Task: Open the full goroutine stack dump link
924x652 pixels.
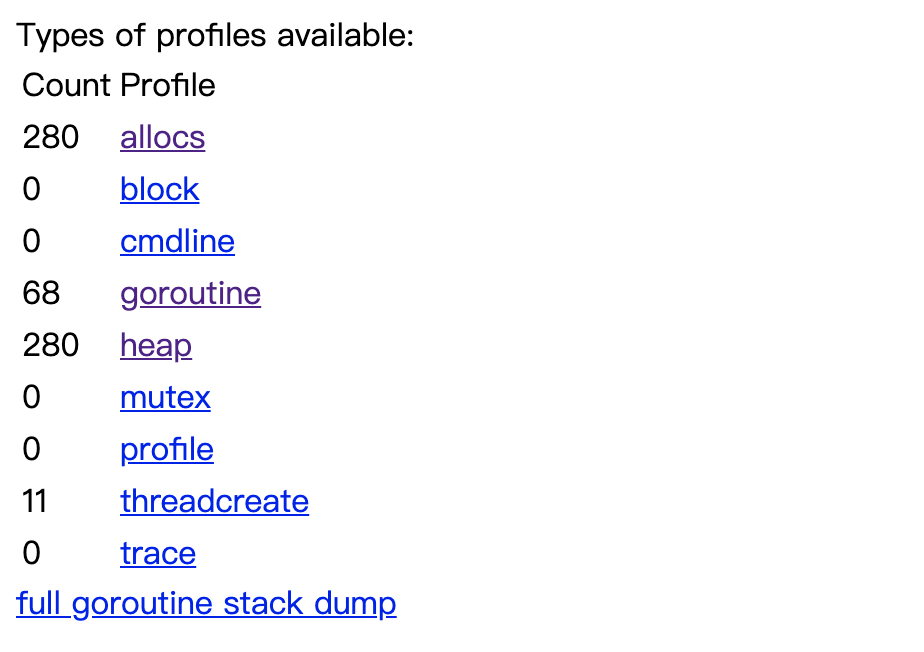Action: pyautogui.click(x=206, y=604)
